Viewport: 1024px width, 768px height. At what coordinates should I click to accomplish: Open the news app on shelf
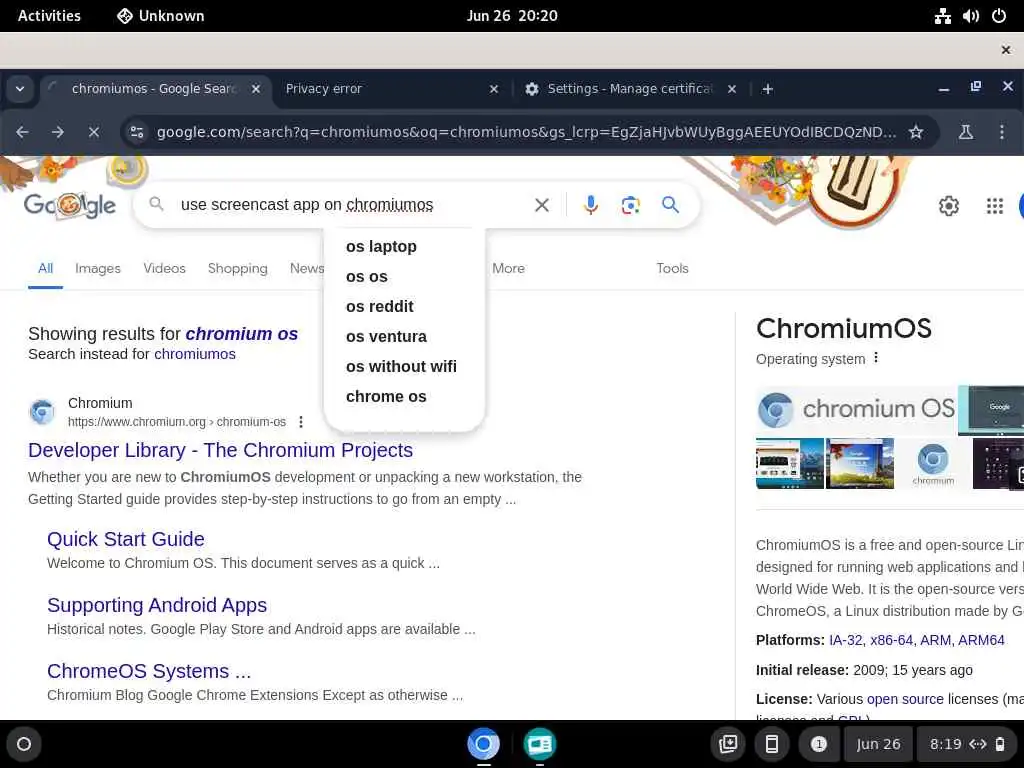pos(539,744)
